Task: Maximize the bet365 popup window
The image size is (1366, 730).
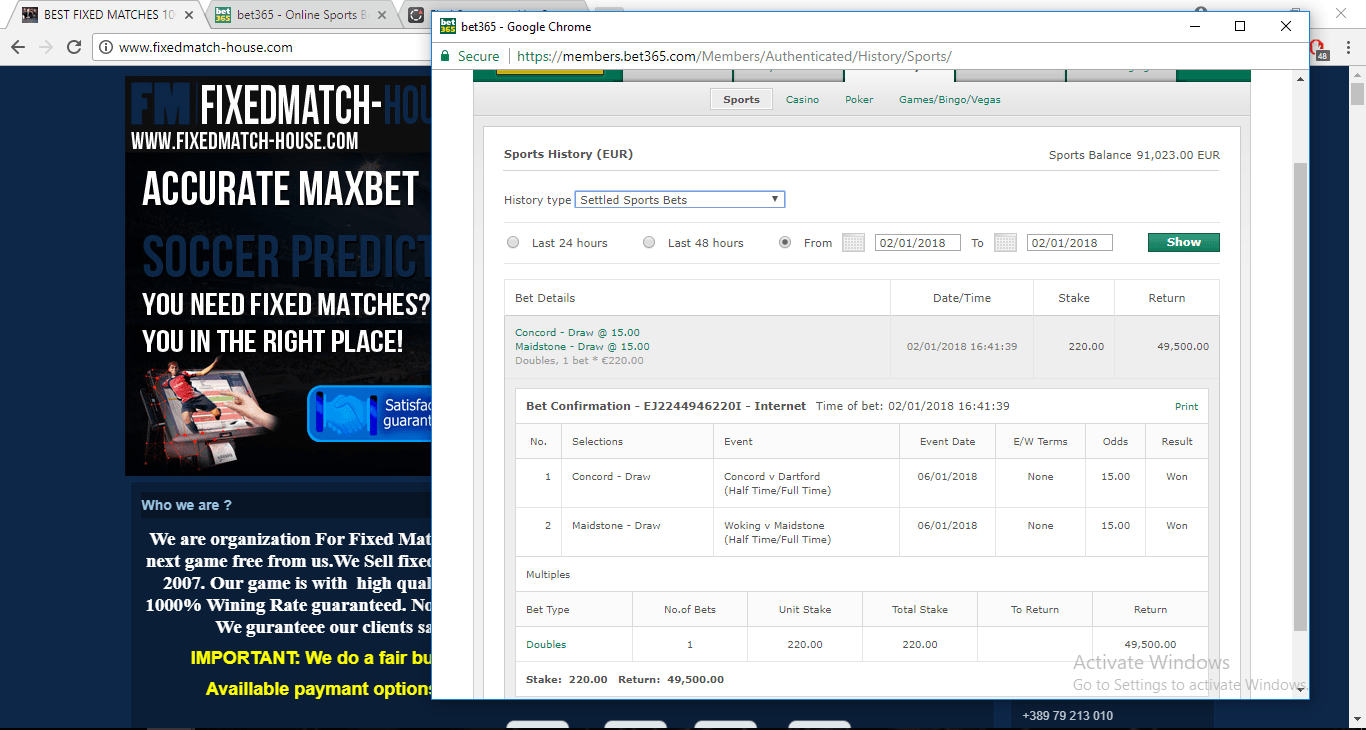Action: point(1240,26)
